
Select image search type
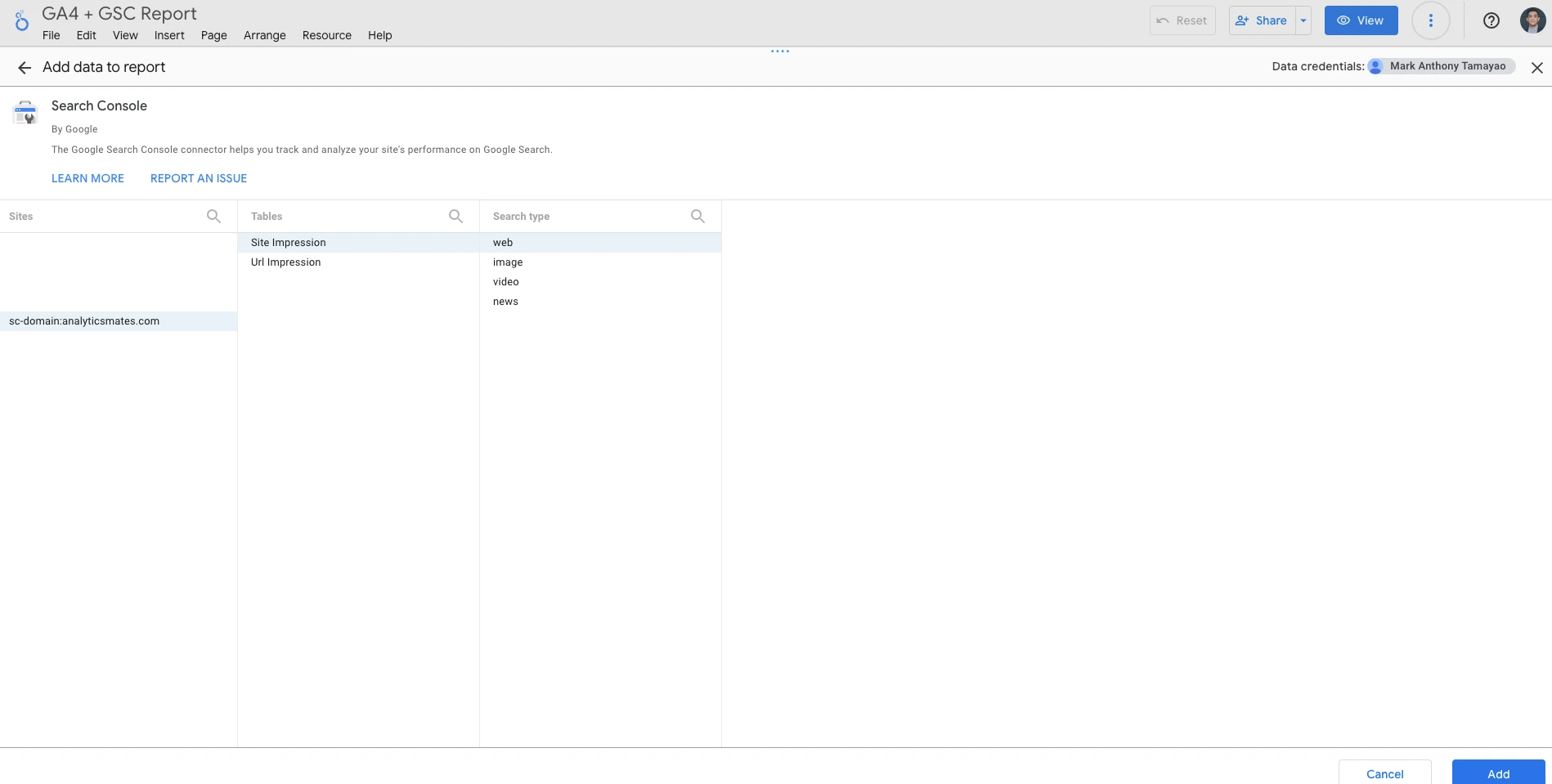pyautogui.click(x=600, y=262)
